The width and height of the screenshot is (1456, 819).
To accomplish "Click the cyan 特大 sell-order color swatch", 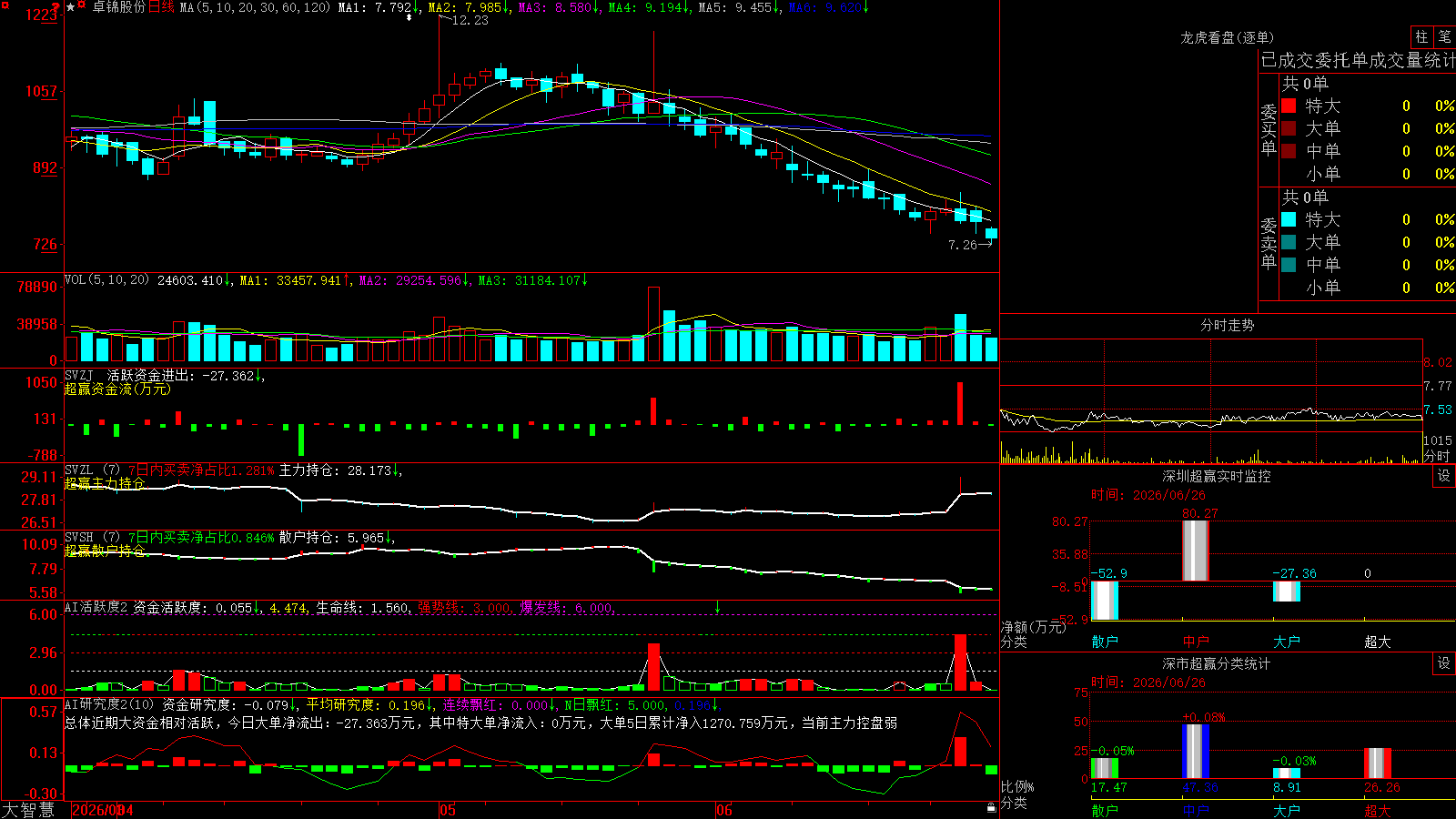I will coord(1289,219).
